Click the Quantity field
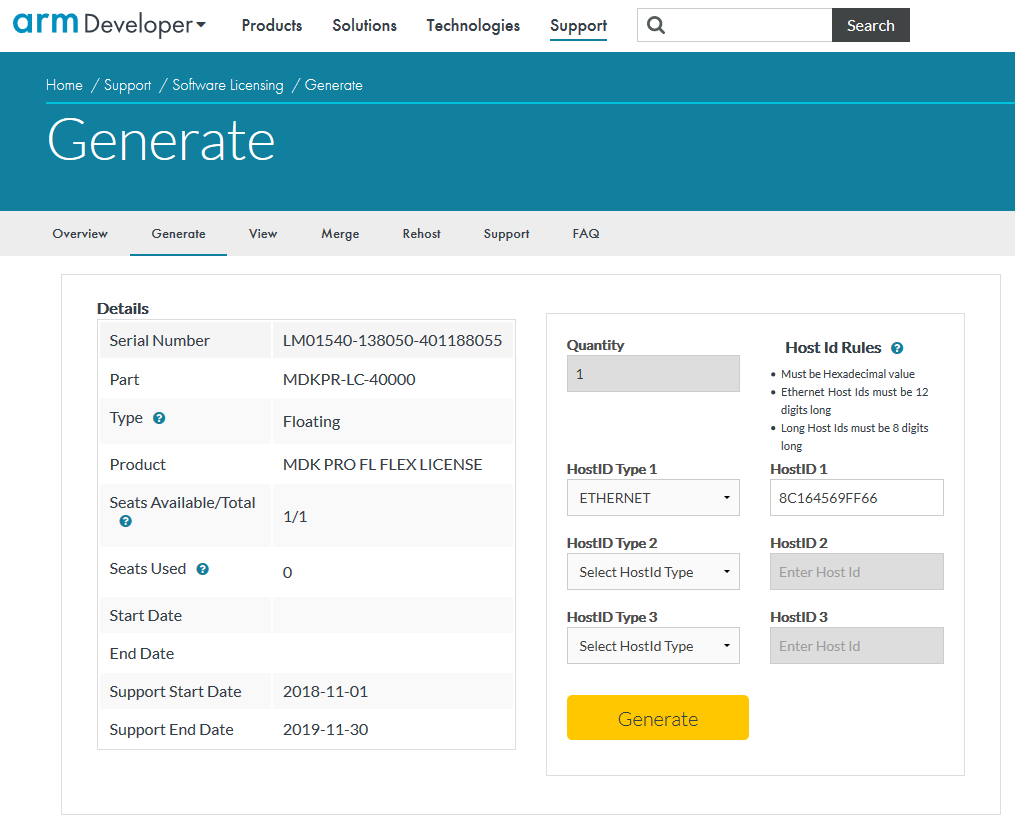Screen dimensions: 1015x830 click(x=653, y=374)
